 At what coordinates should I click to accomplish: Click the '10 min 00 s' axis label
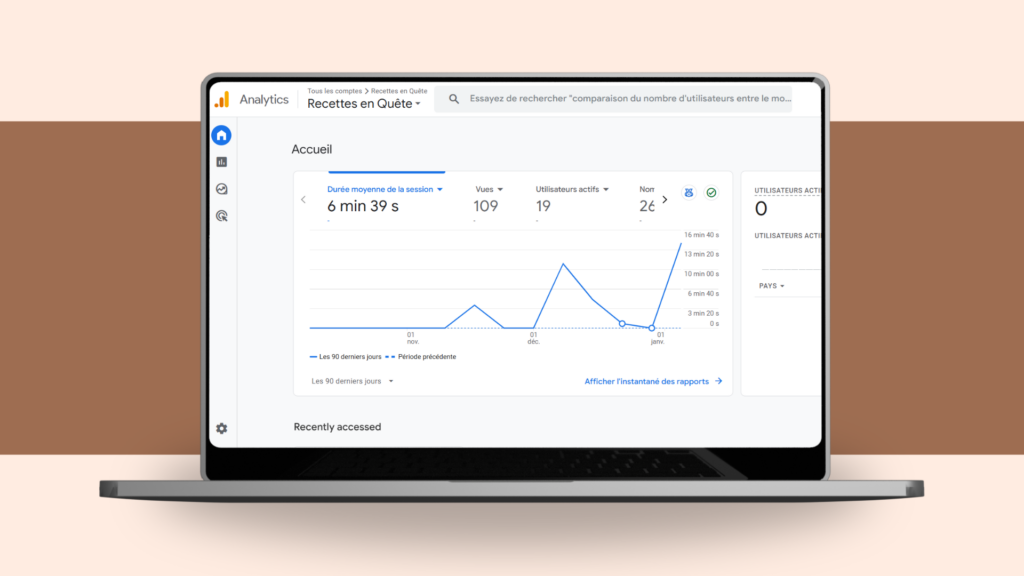point(701,274)
